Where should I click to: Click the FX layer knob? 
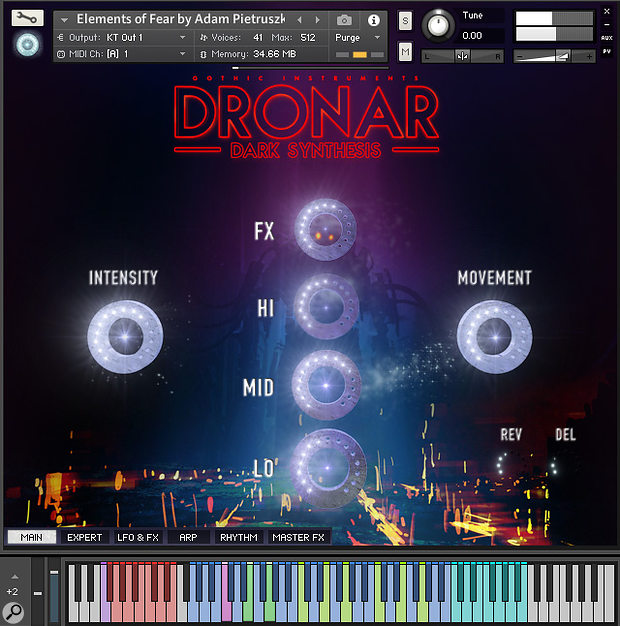325,230
